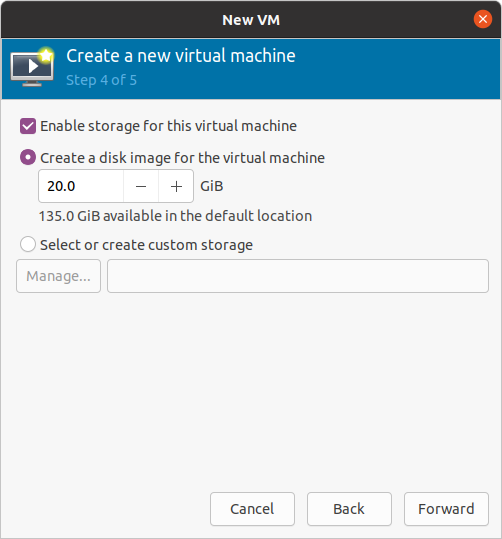The height and width of the screenshot is (539, 502).
Task: Click the New VM title bar
Action: point(251,20)
